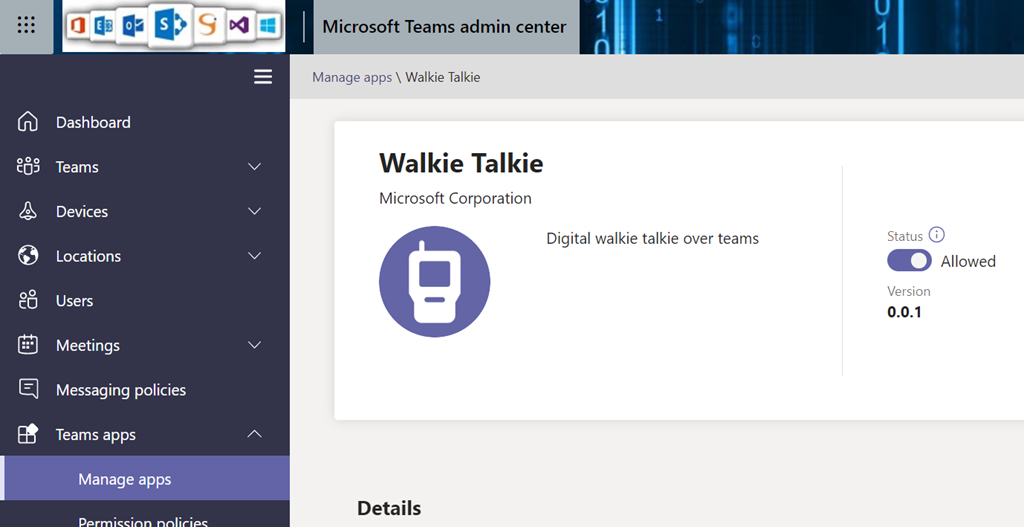The image size is (1024, 527).
Task: Click the SharePoint icon in the banner
Action: tap(168, 27)
